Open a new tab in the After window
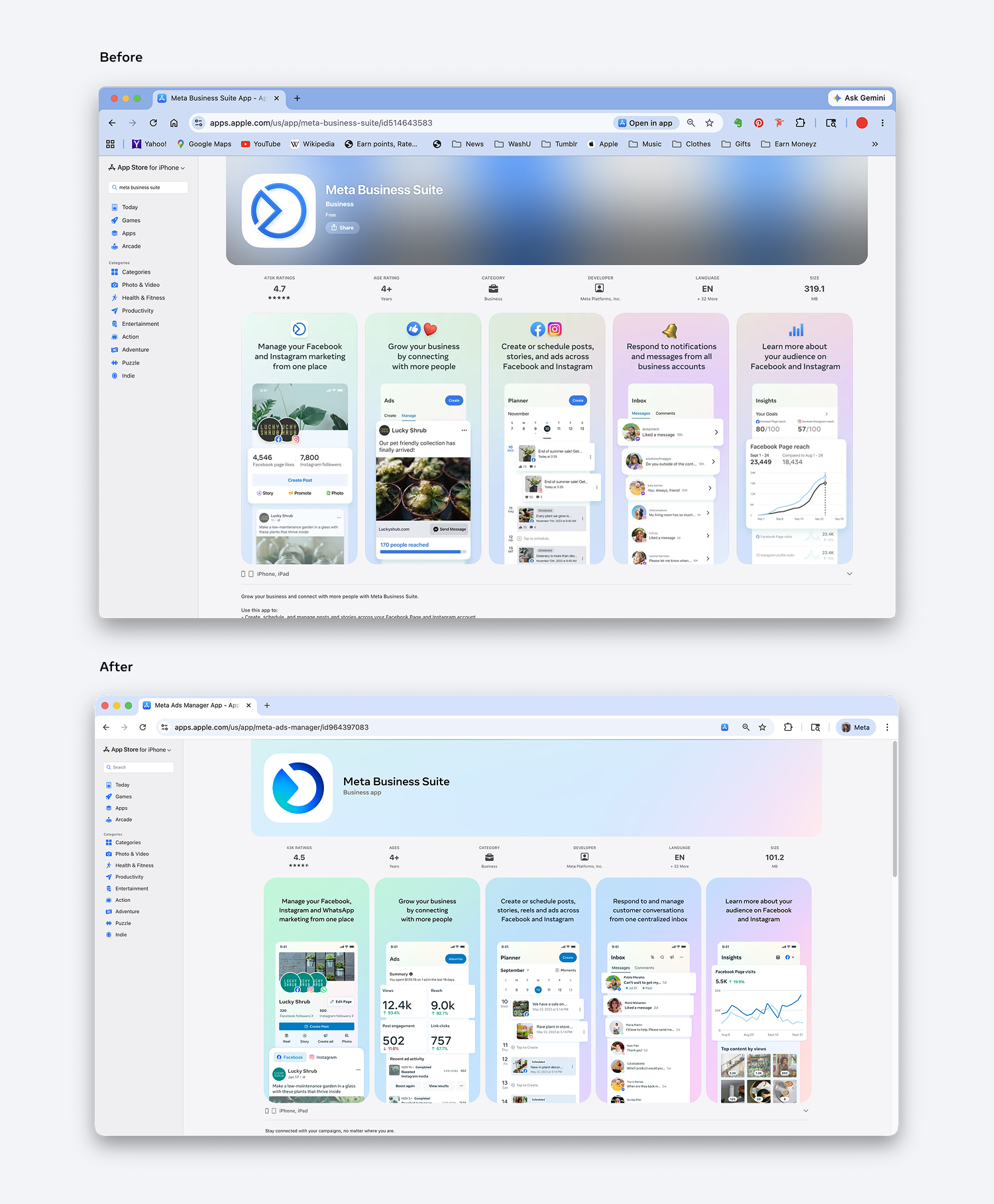The height and width of the screenshot is (1204, 994). pos(267,706)
